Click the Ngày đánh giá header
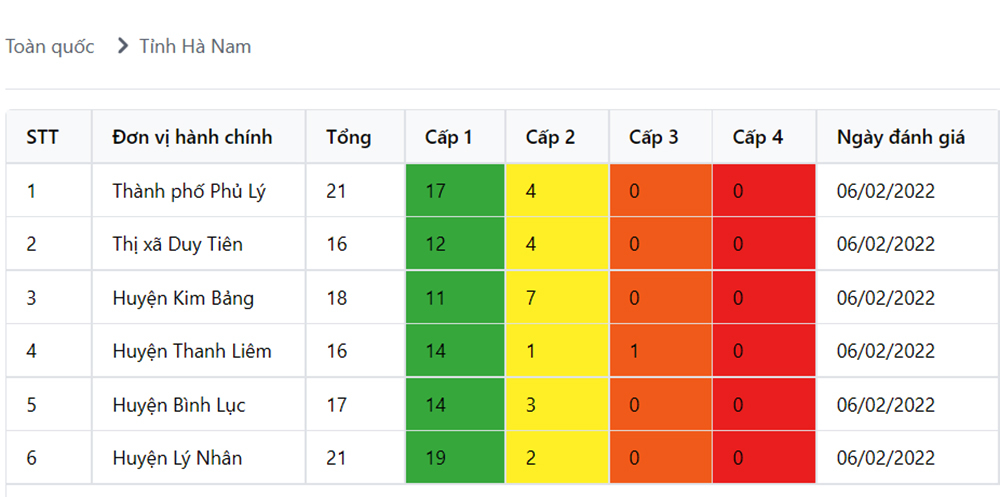 coord(900,137)
